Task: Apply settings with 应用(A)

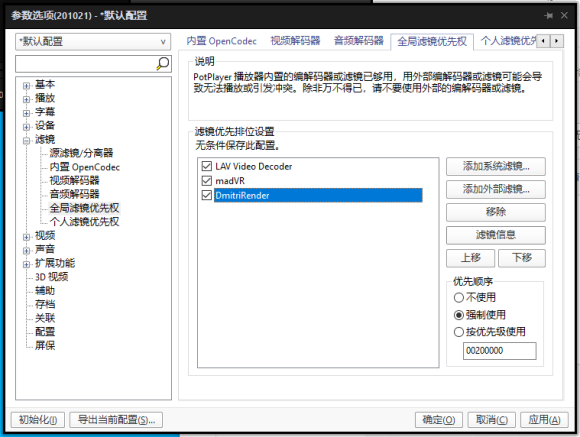Action: 544,420
